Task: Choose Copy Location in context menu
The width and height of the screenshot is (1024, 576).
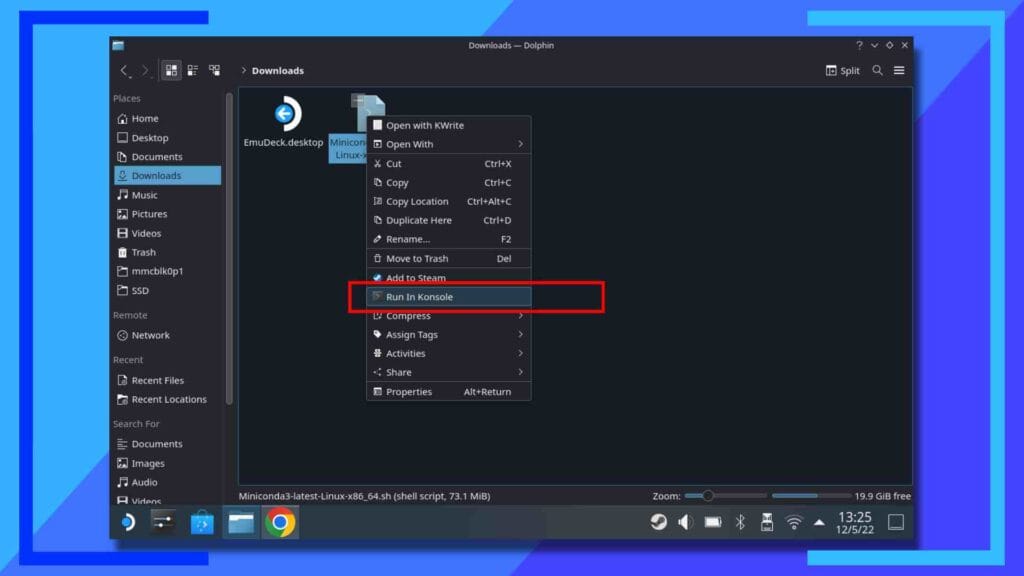Action: pos(449,202)
